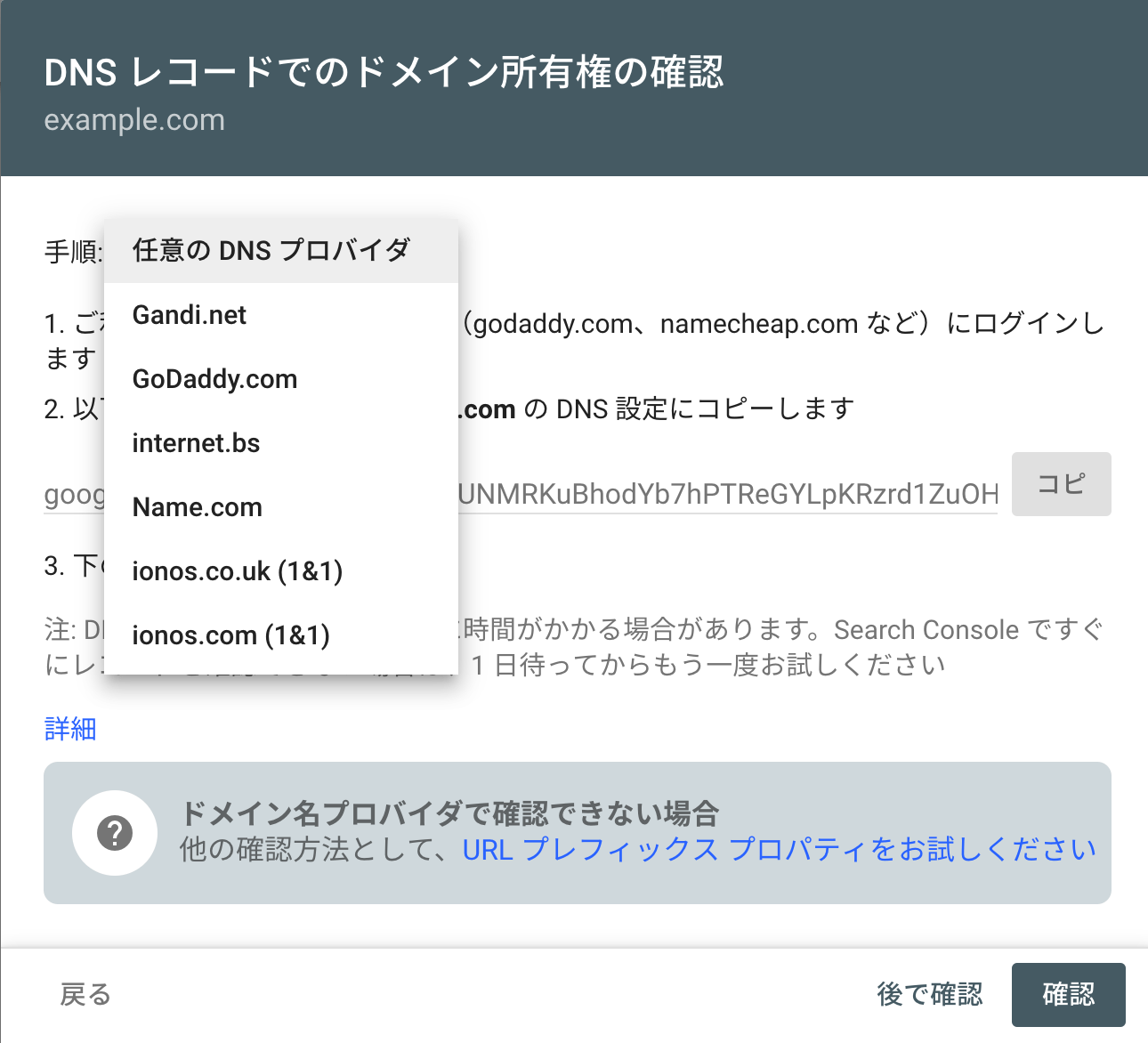Click the DNS レコードでのドメイン所有権の確認 heading
Viewport: 1148px width, 1043px height.
384,73
